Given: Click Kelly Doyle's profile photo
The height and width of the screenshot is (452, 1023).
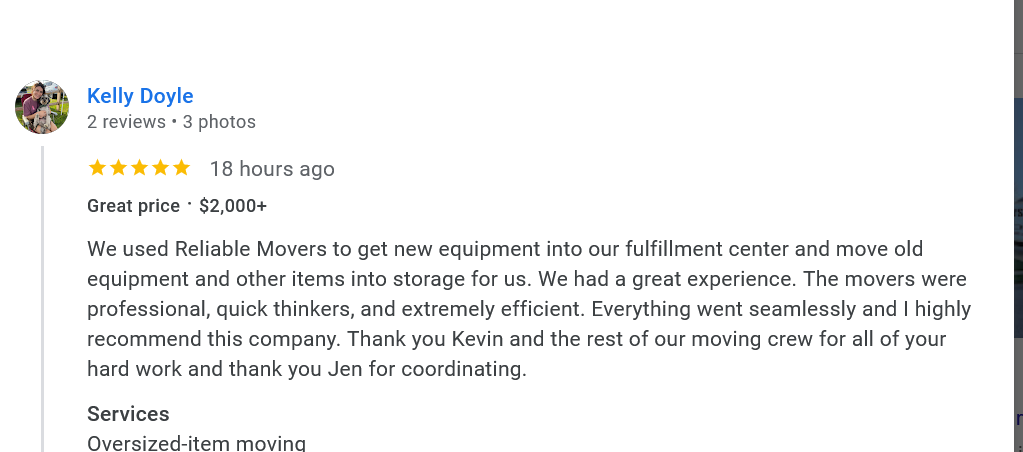Looking at the screenshot, I should 42,107.
